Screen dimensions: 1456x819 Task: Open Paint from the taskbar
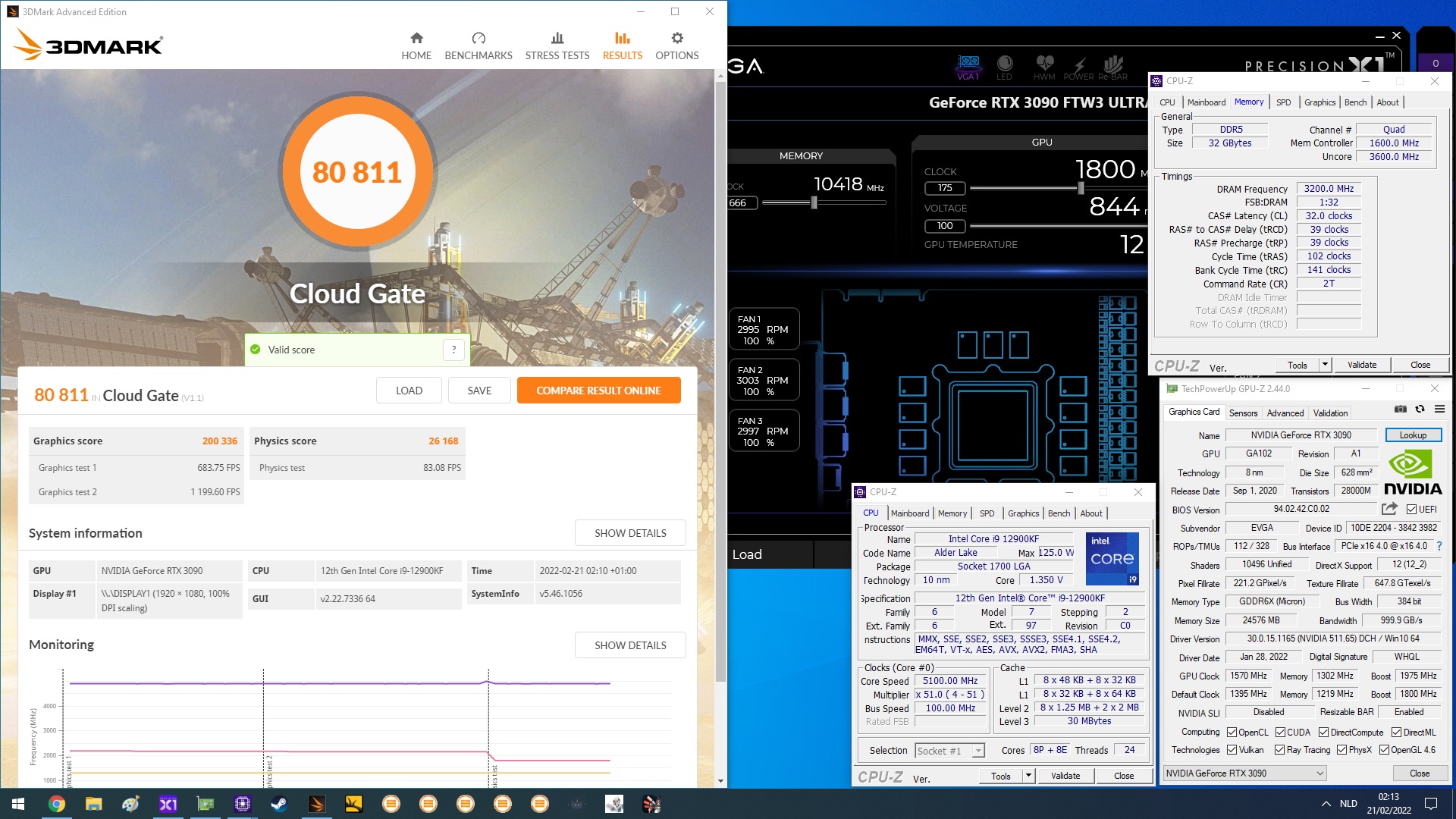(x=130, y=804)
